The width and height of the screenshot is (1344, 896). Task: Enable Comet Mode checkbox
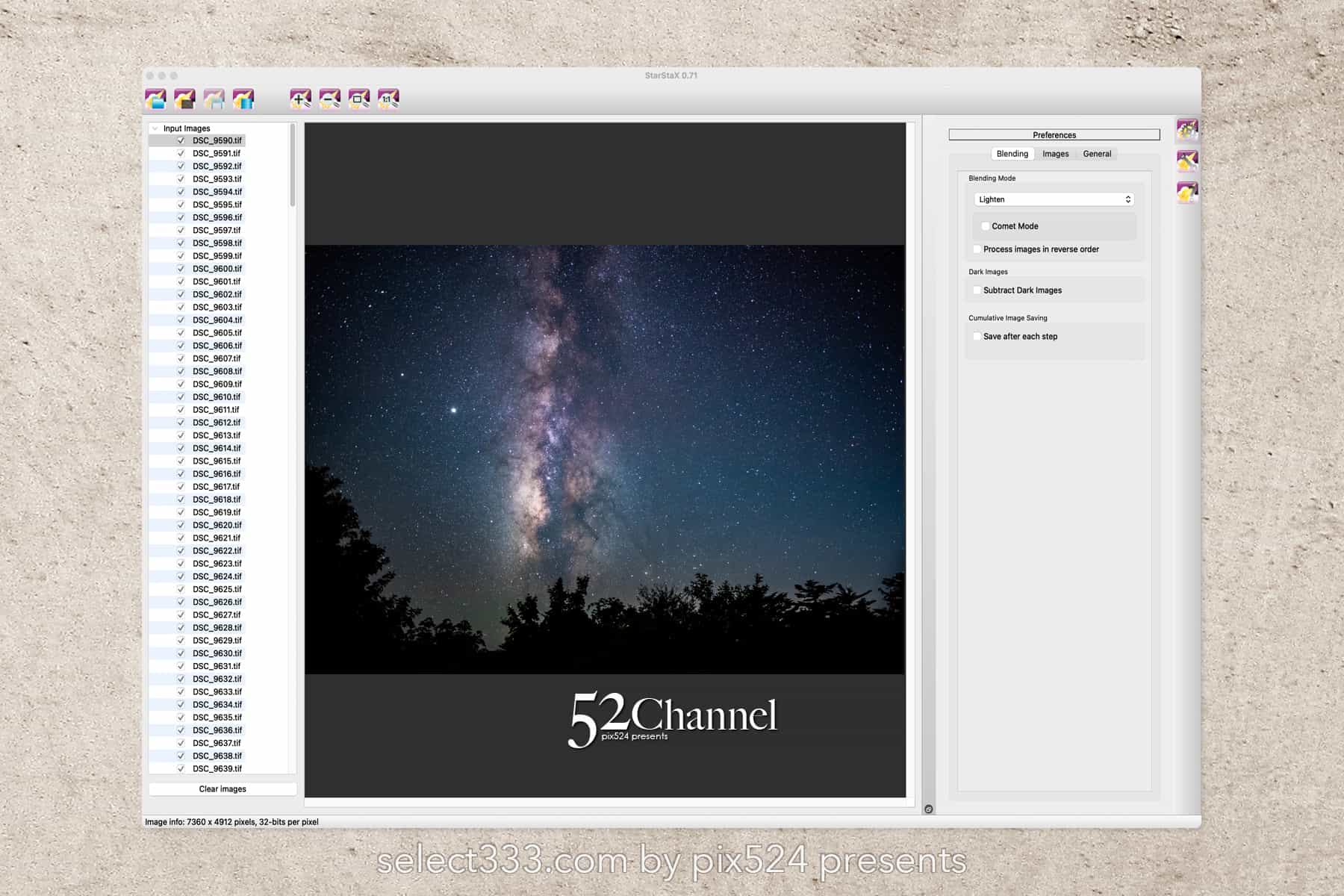click(x=986, y=226)
